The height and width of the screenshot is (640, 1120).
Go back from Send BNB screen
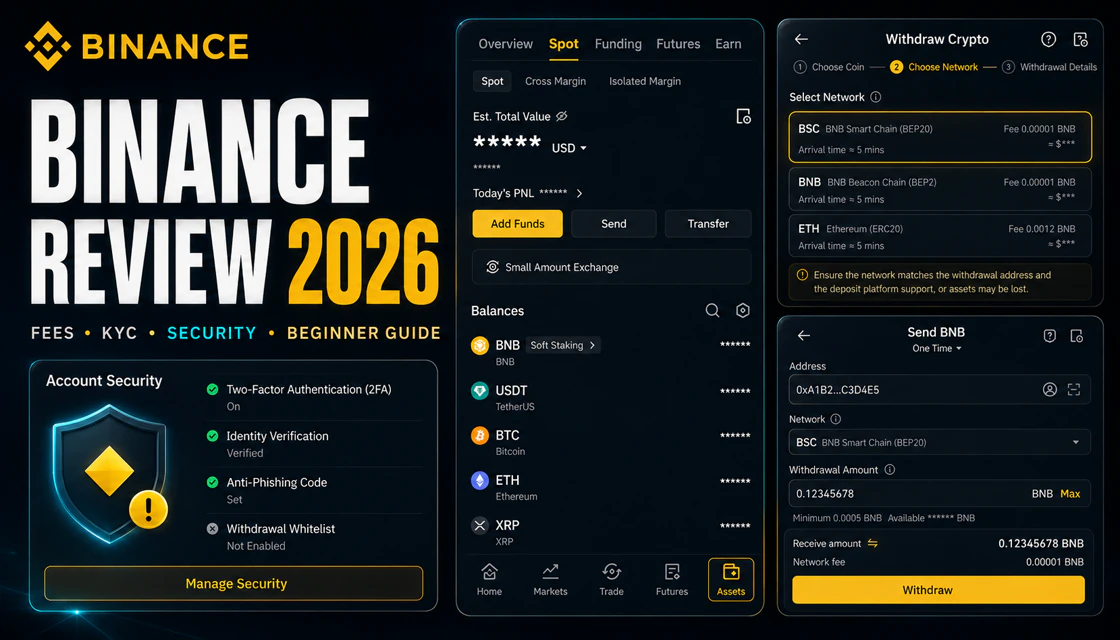804,335
